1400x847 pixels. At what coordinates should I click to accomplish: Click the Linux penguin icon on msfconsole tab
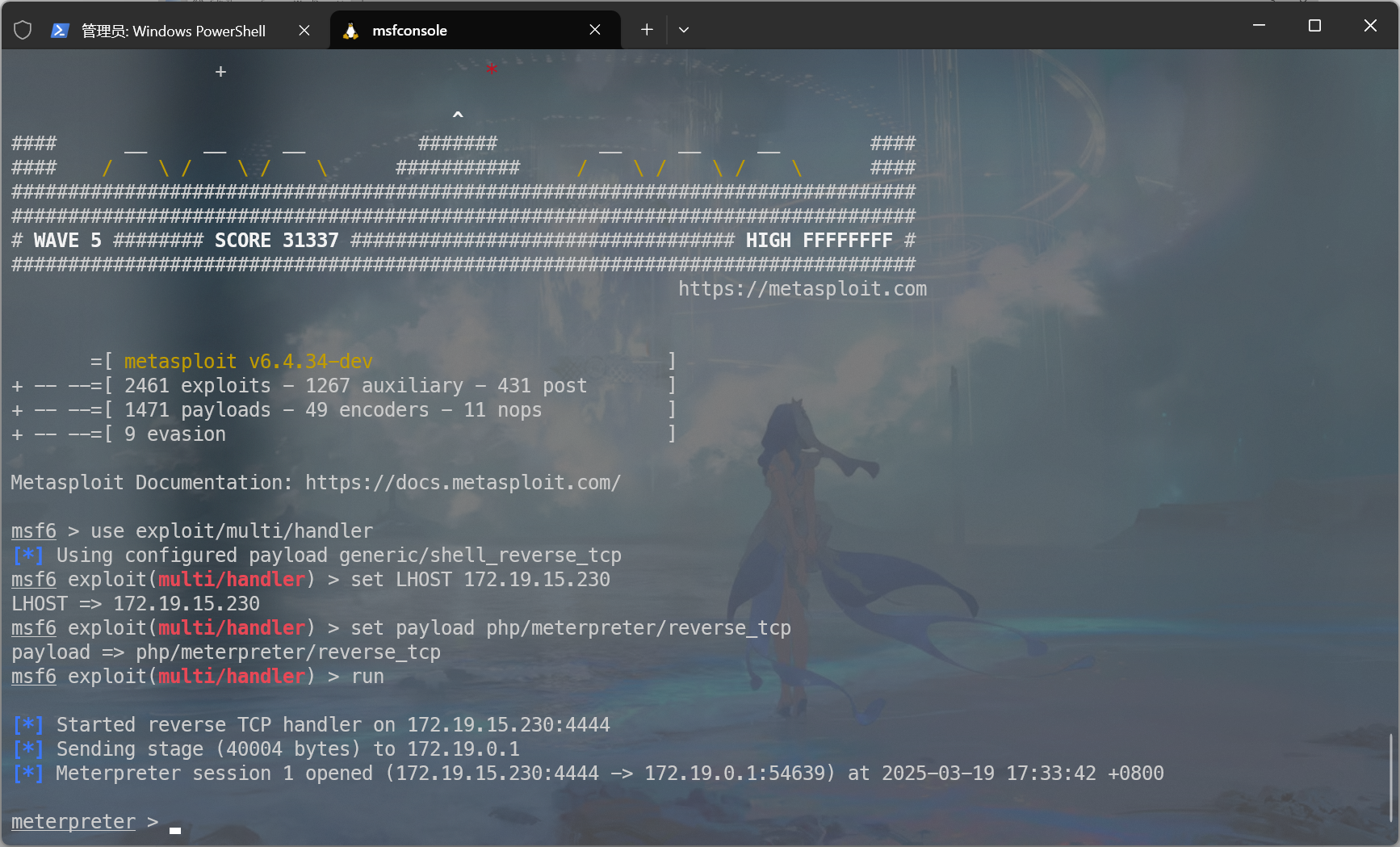point(350,31)
